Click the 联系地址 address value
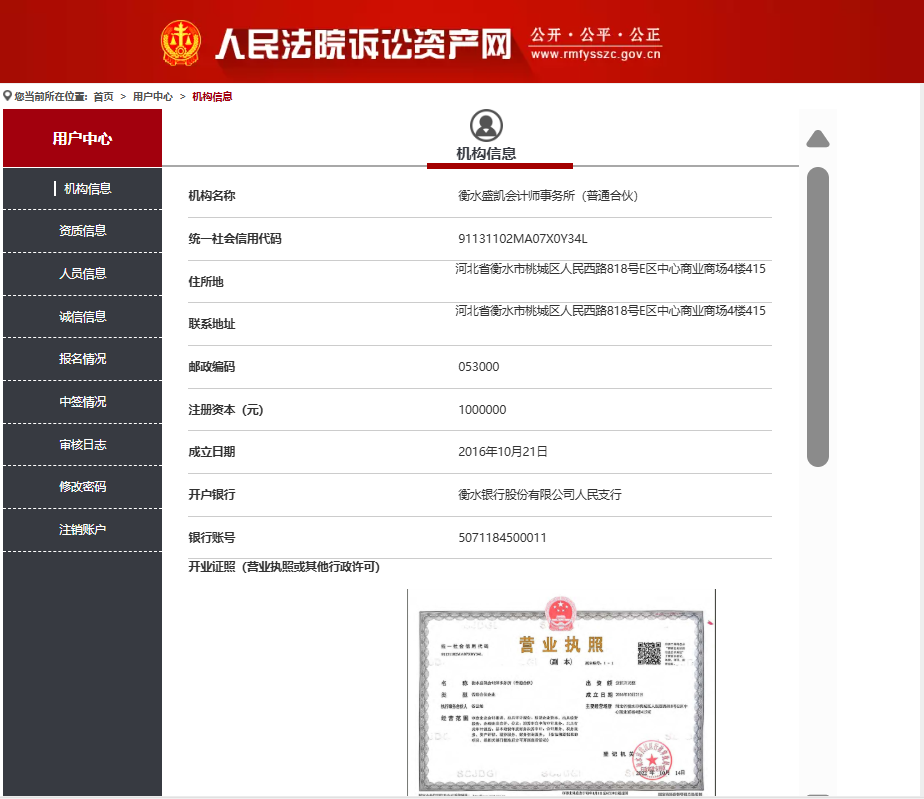 610,311
